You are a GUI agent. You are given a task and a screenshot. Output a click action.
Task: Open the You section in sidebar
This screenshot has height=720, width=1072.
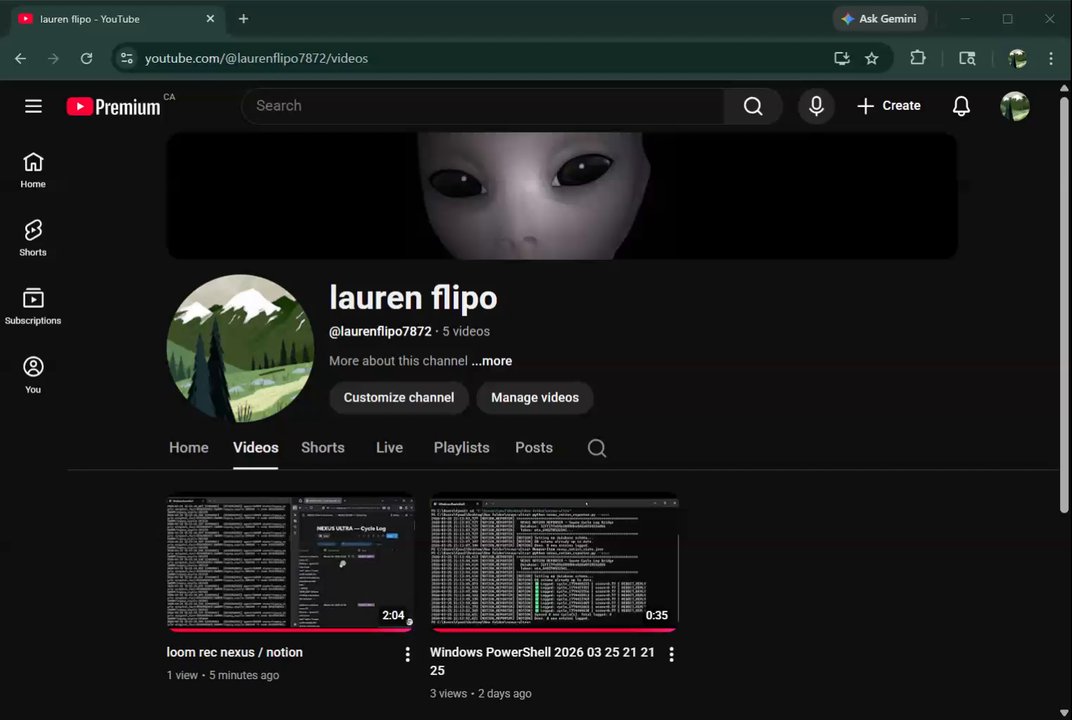pyautogui.click(x=33, y=374)
